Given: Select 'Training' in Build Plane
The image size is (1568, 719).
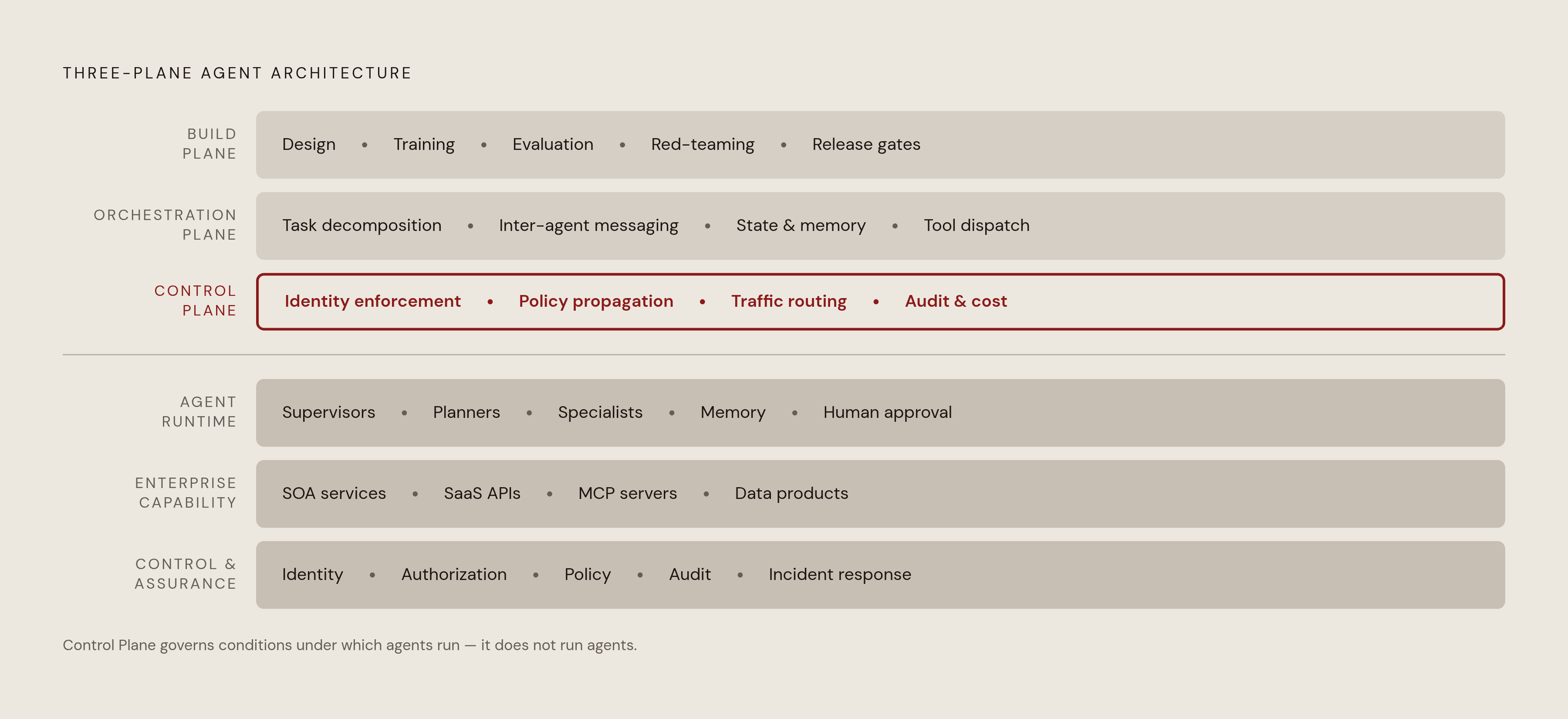Looking at the screenshot, I should [x=424, y=144].
